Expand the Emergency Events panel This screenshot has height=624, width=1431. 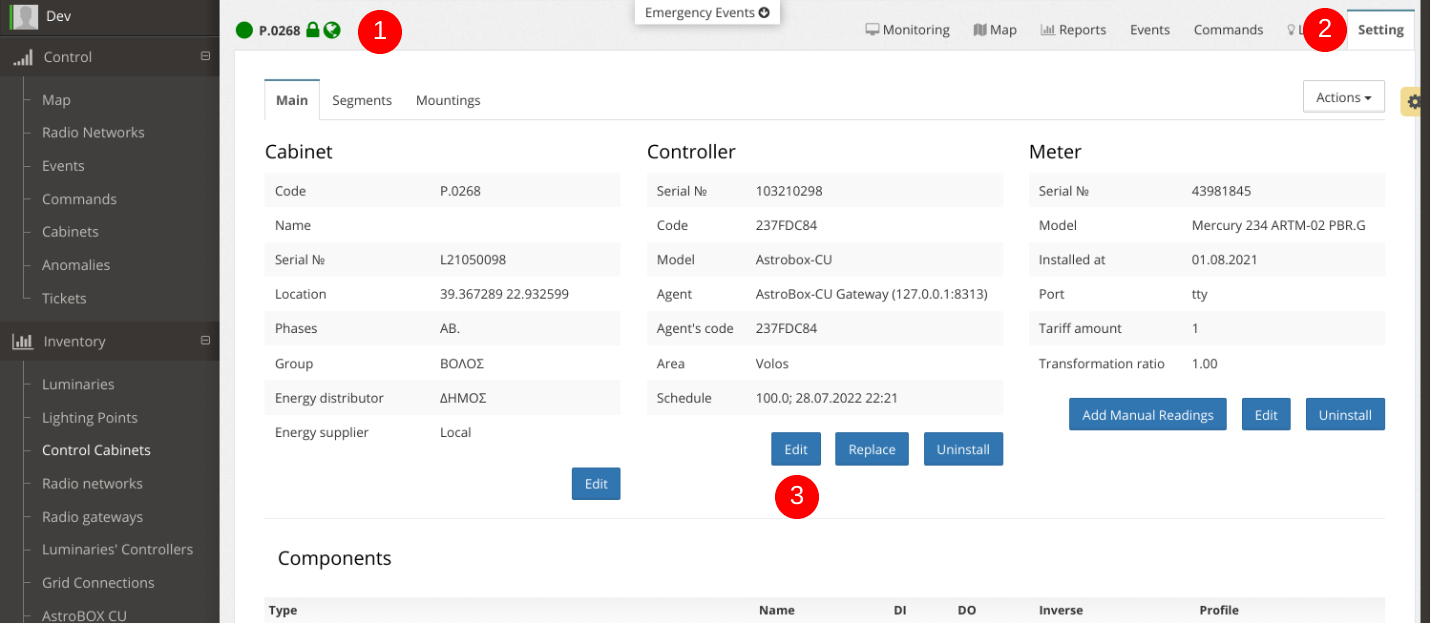coord(707,13)
